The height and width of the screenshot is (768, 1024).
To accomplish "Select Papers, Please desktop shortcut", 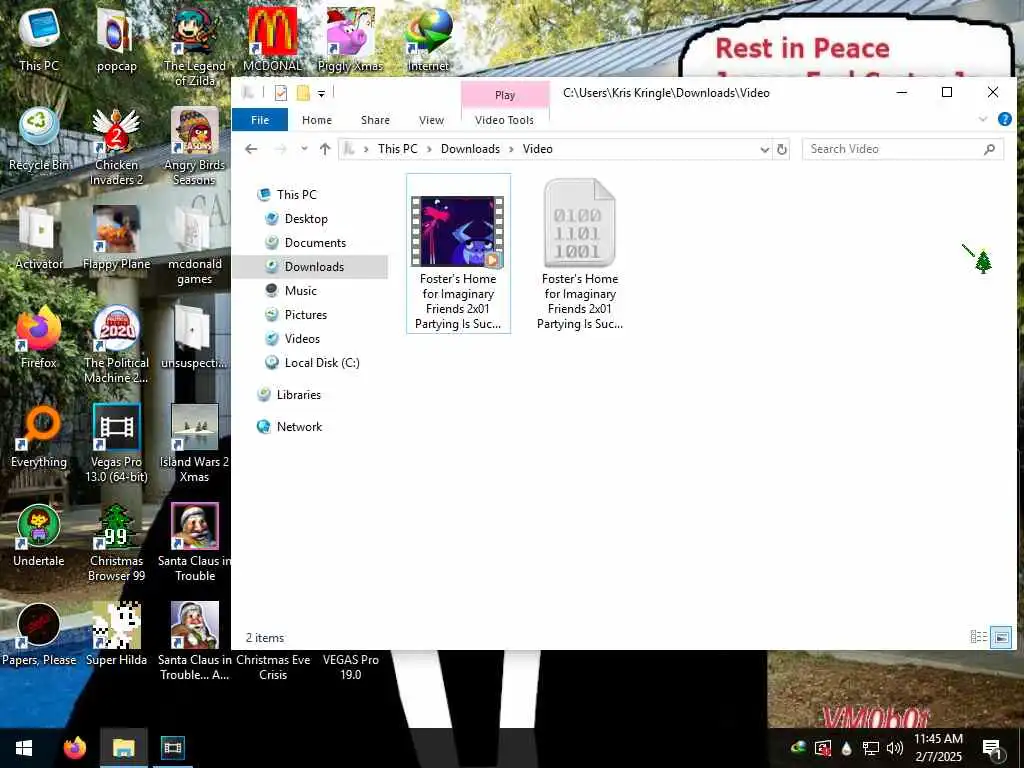I will point(39,635).
